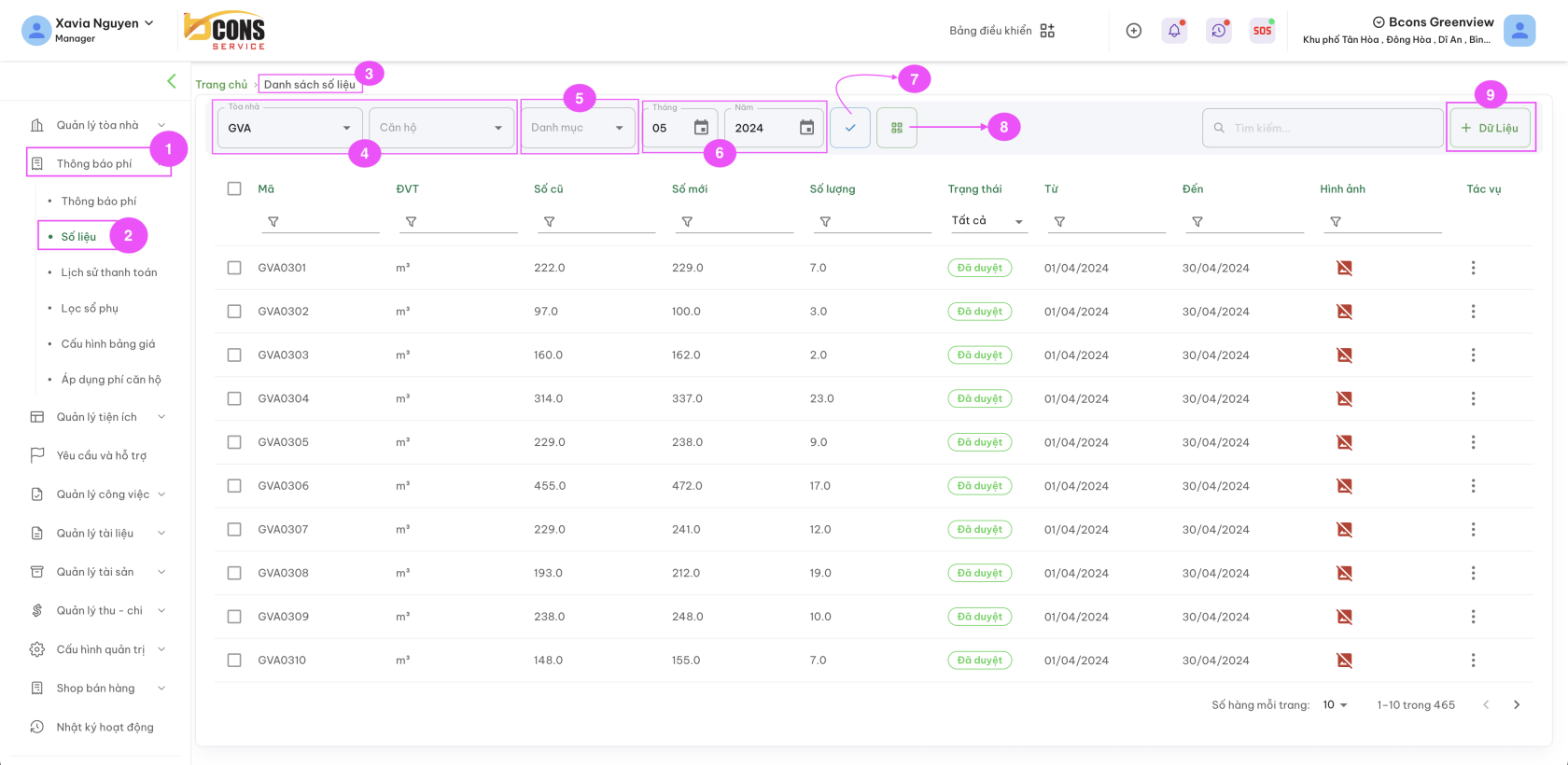Open actions menu for row GVA0310
Screen dimensions: 1568x765
click(1473, 661)
